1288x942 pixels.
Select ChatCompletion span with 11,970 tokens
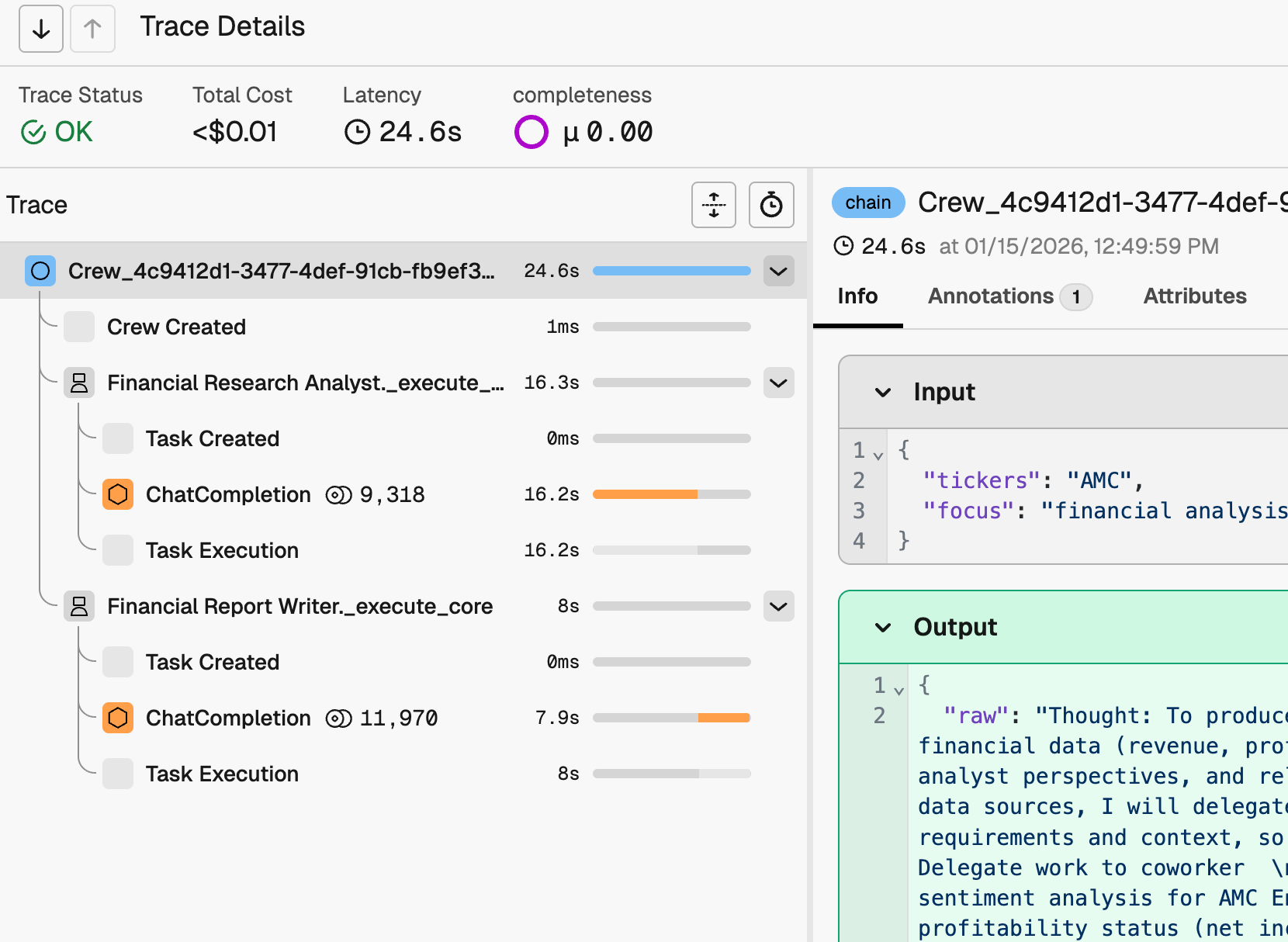pos(403,718)
